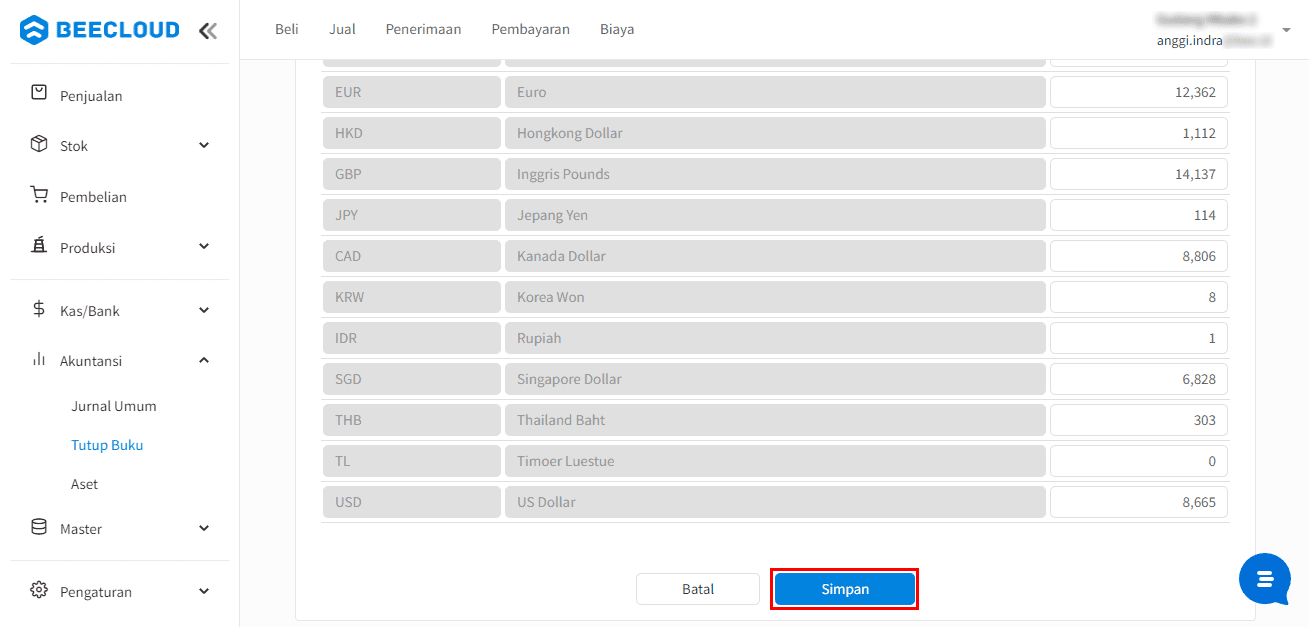1309x627 pixels.
Task: Click the Master database icon
Action: tap(39, 527)
